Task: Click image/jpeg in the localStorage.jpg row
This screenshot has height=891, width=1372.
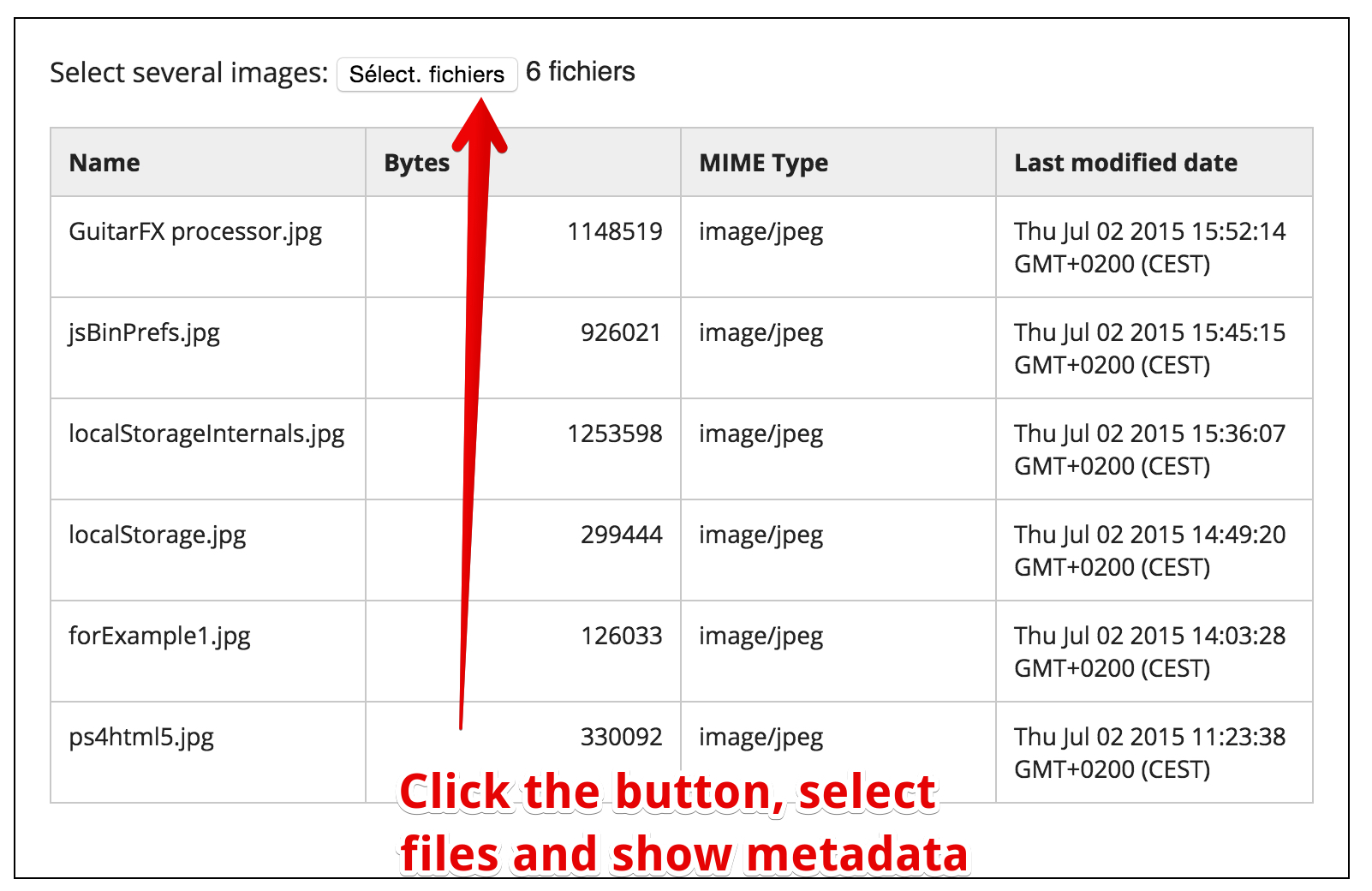Action: click(761, 535)
